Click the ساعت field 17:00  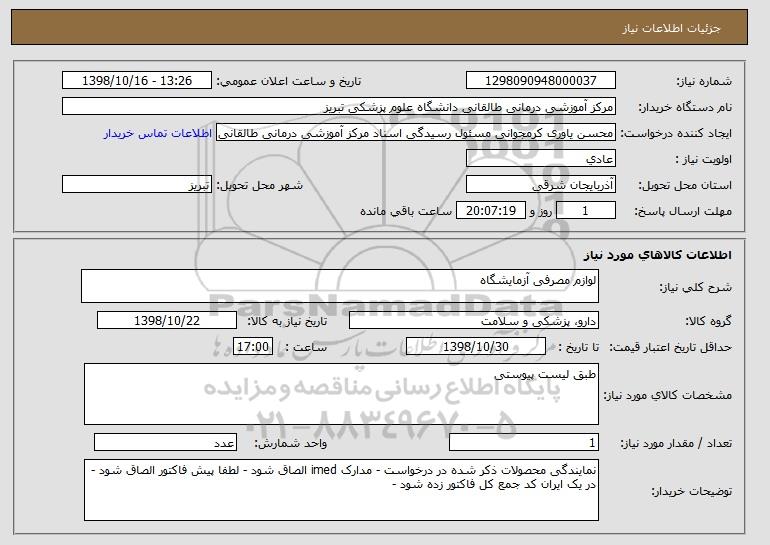[x=253, y=347]
